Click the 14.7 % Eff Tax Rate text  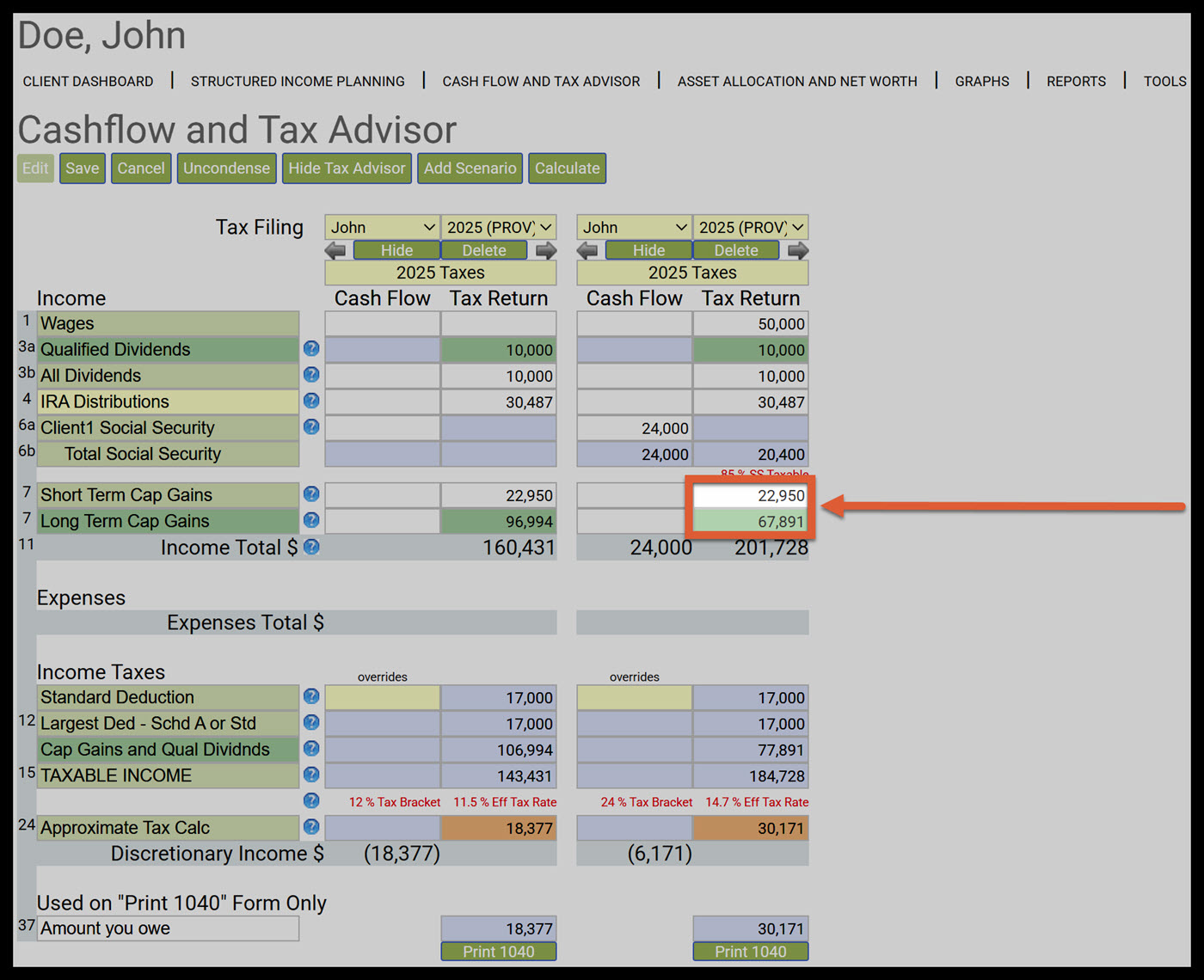pyautogui.click(x=757, y=802)
